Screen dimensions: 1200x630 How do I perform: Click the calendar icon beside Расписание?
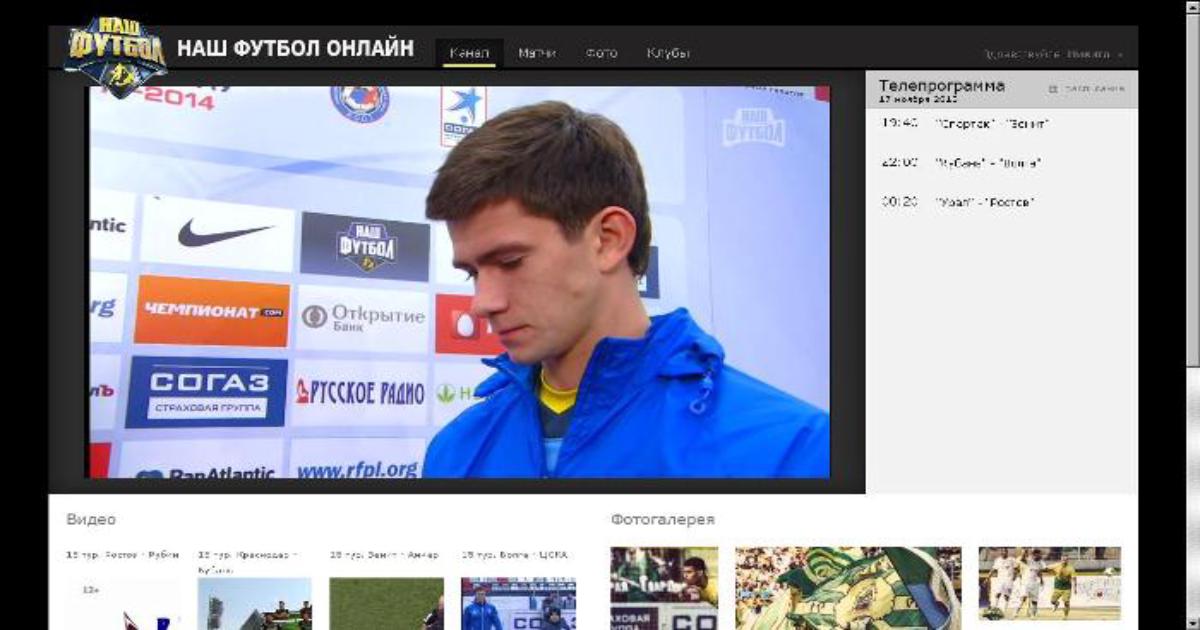coord(1053,89)
